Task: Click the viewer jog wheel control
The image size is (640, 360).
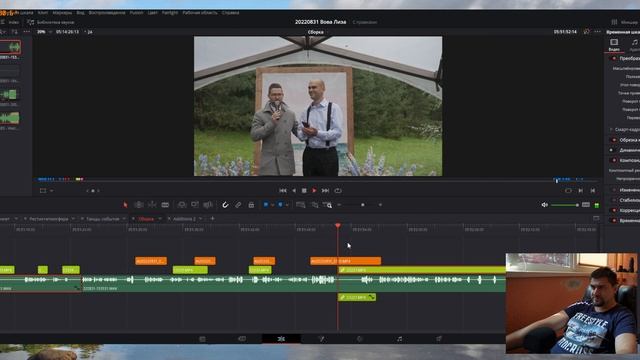Action: [x=93, y=191]
